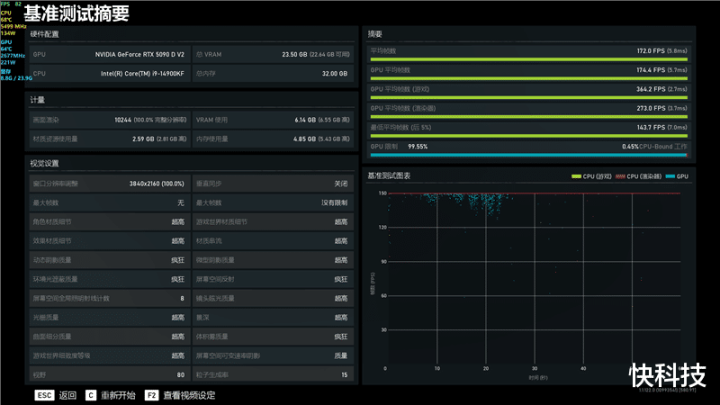Click the 视野 value 80 row

tap(110, 375)
